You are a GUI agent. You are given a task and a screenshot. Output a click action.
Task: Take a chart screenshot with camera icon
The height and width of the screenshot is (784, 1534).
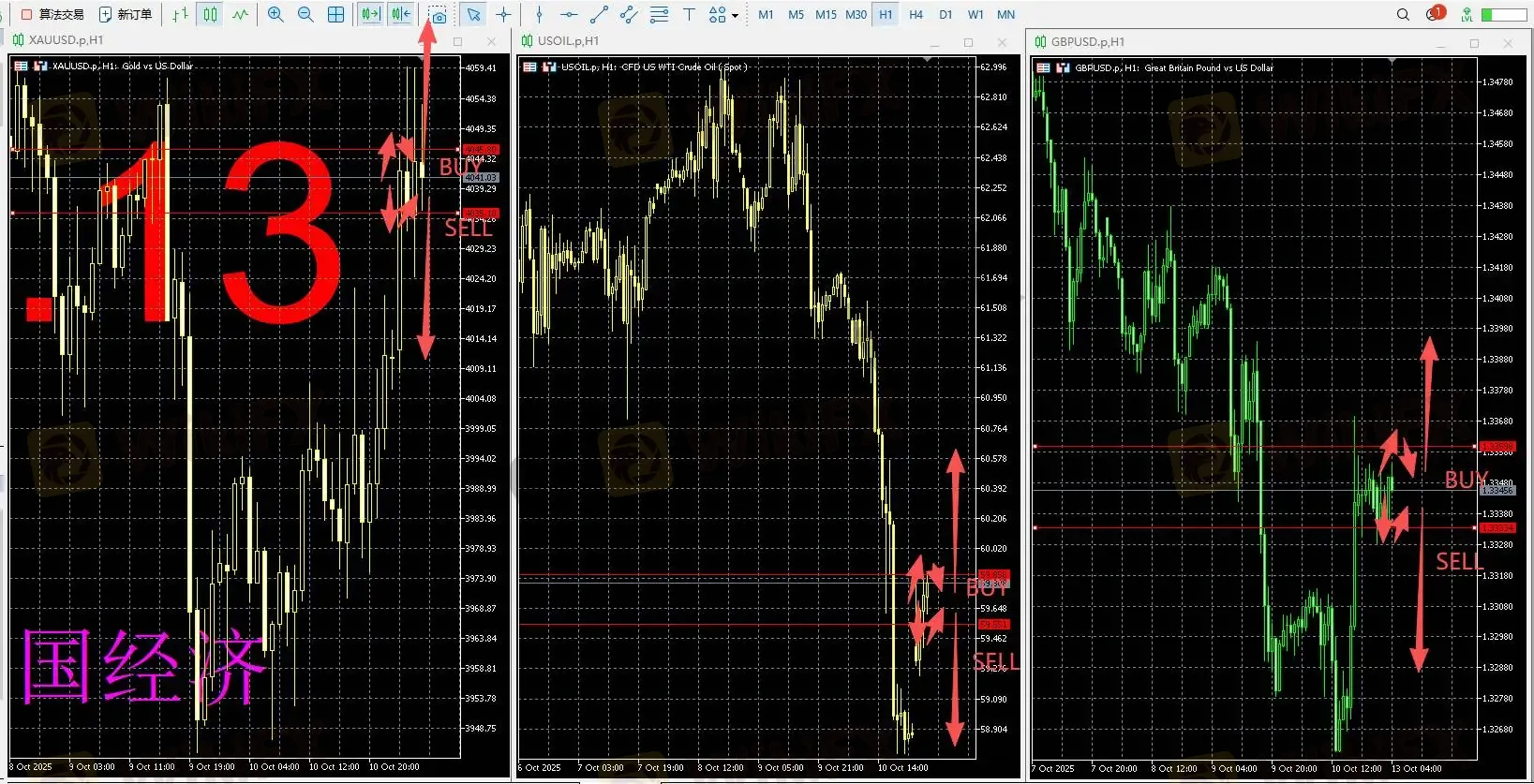pyautogui.click(x=438, y=15)
